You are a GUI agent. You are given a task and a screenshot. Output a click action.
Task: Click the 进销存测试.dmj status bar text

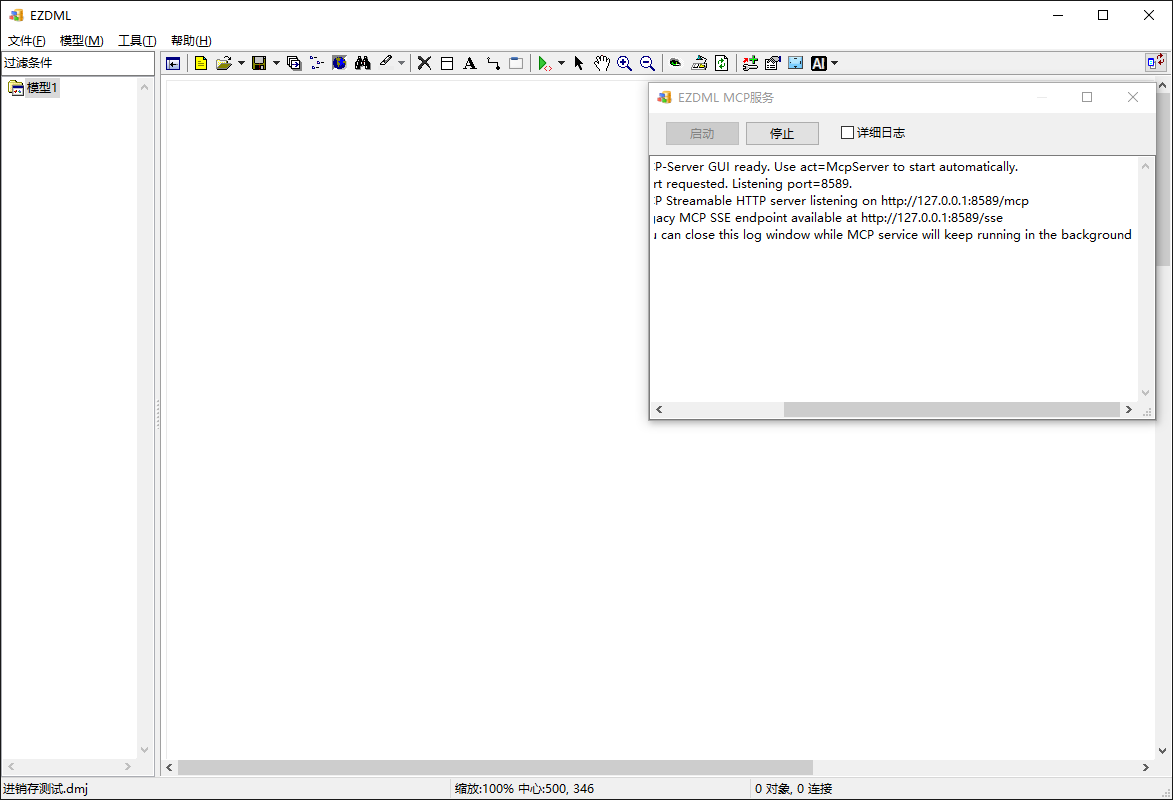[46, 788]
